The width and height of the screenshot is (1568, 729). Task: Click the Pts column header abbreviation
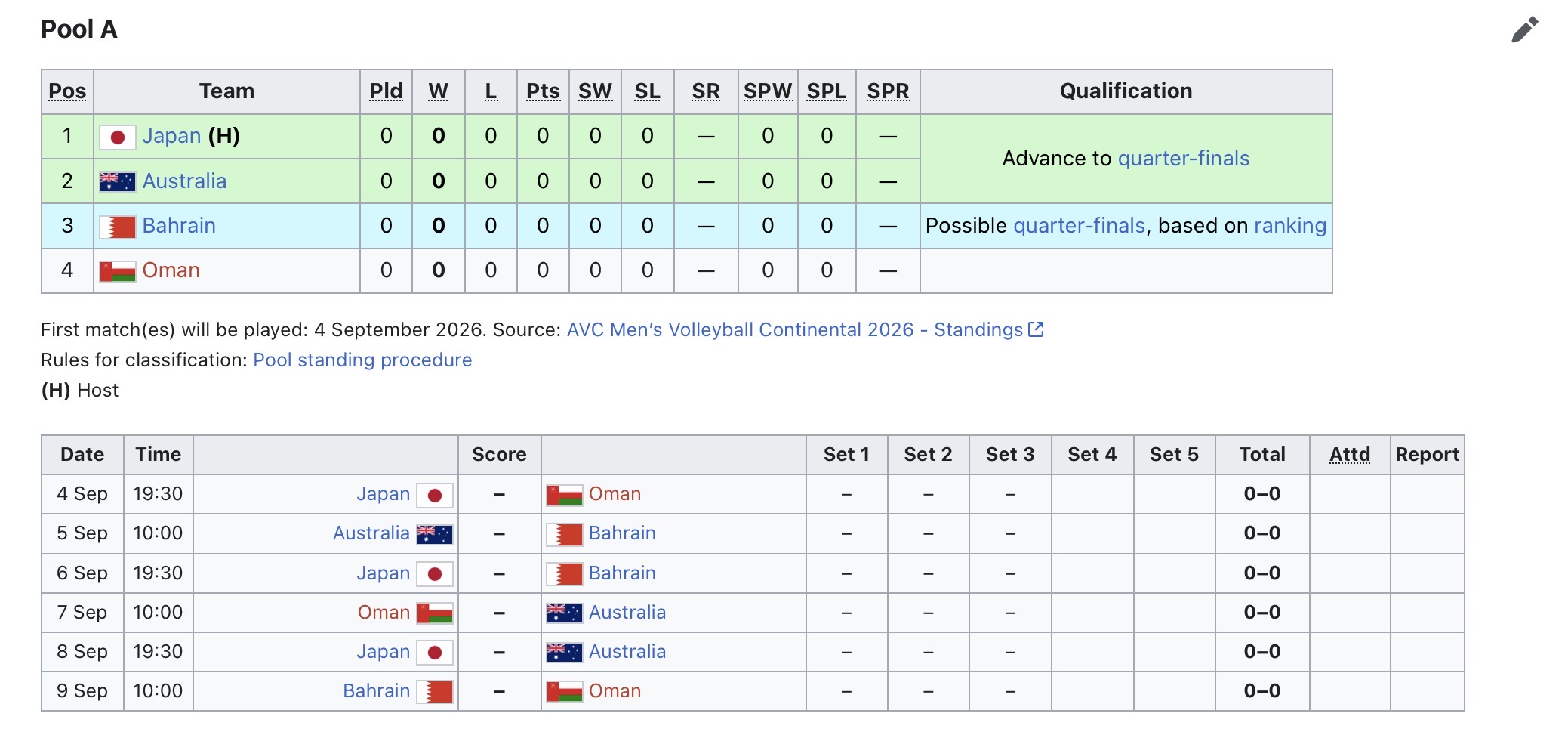point(543,91)
